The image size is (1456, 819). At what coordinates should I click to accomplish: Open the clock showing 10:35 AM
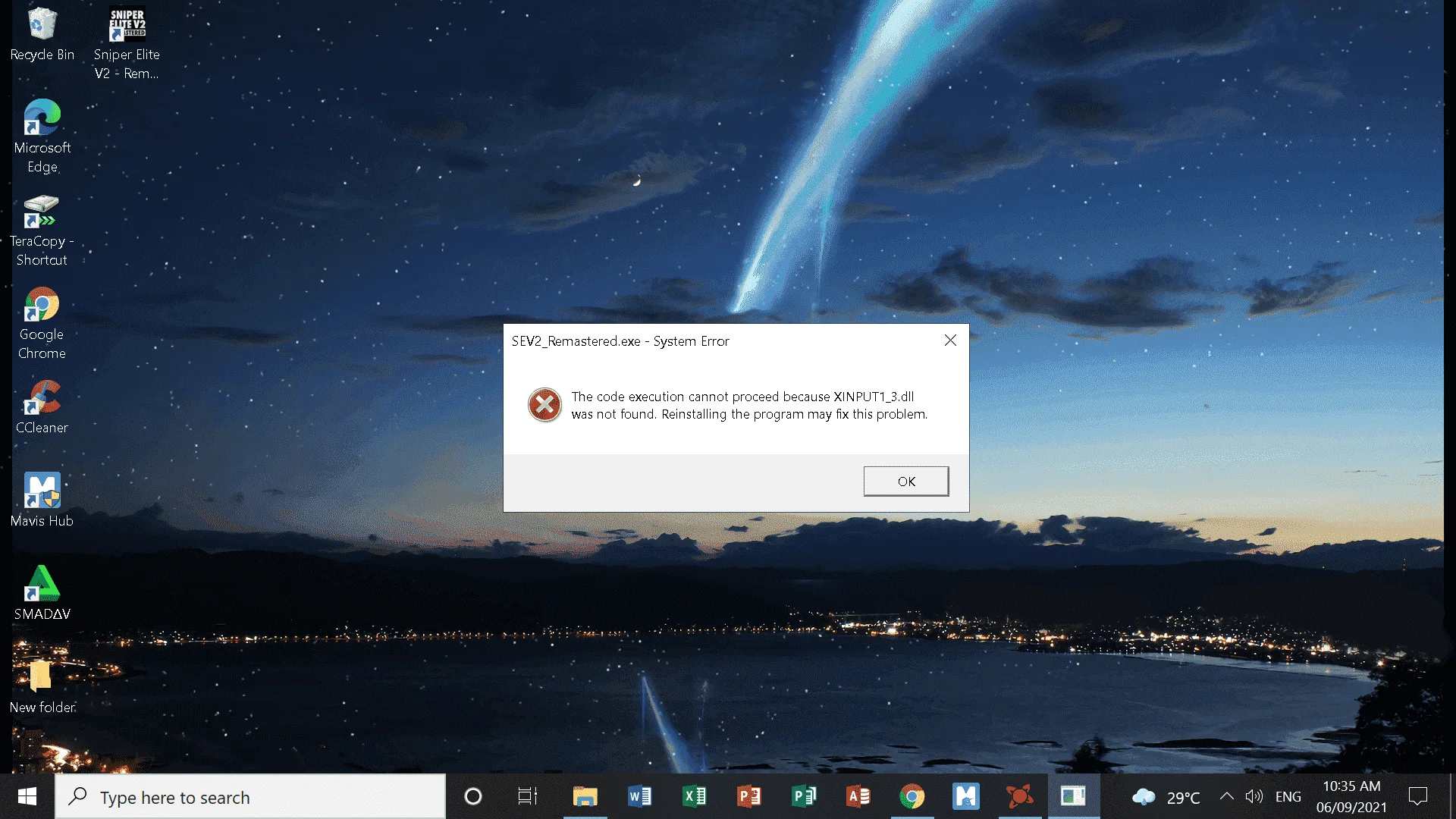1351,797
